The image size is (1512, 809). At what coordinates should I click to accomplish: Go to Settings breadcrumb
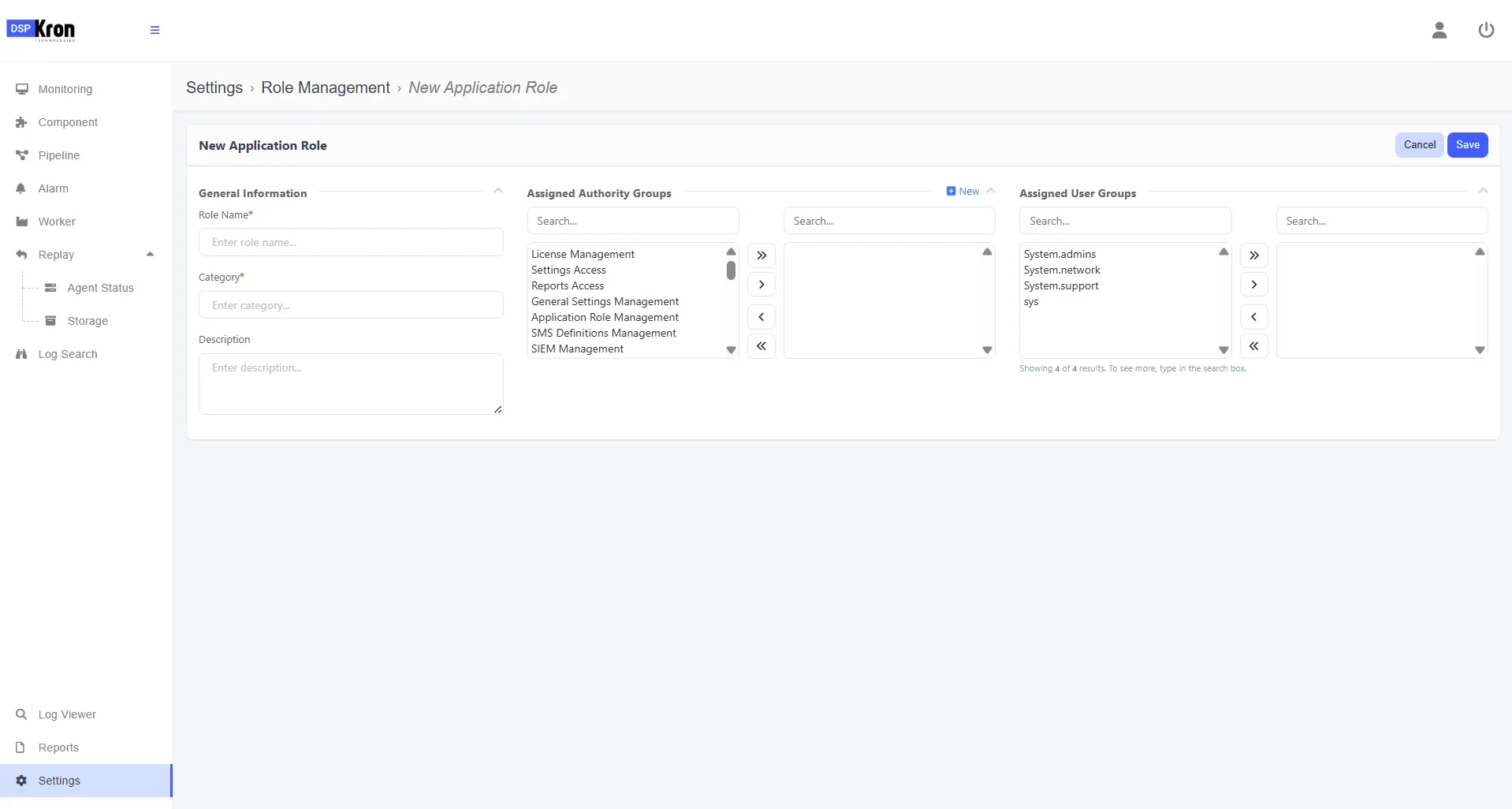tap(214, 88)
